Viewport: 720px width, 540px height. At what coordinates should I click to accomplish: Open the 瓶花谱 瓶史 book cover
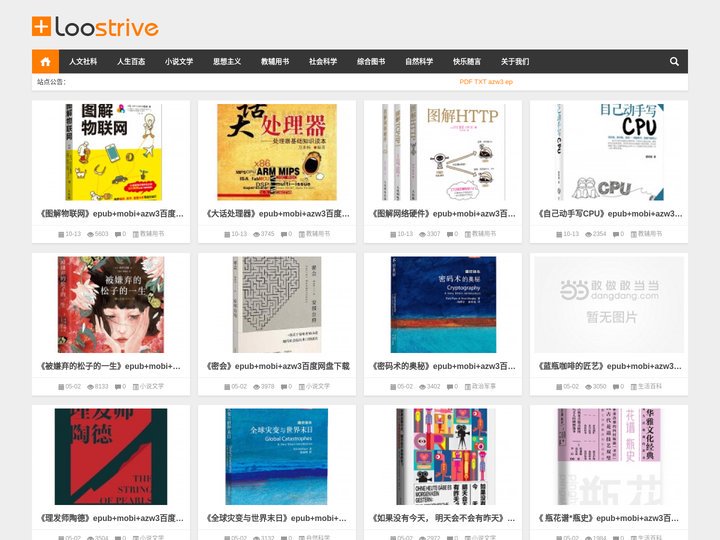coord(609,457)
